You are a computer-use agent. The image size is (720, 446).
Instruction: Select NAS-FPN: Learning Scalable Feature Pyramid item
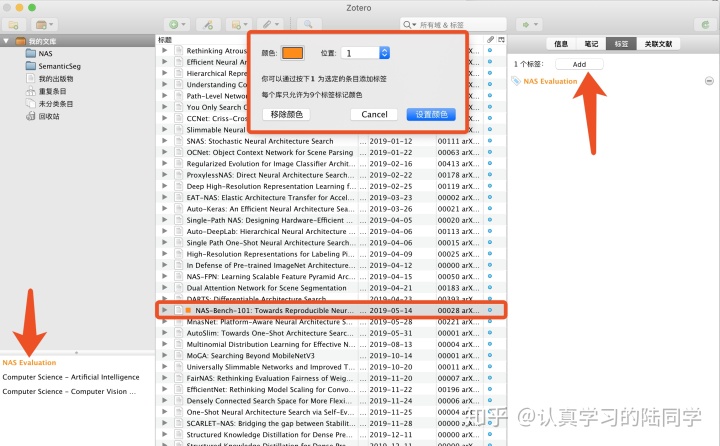coord(270,277)
